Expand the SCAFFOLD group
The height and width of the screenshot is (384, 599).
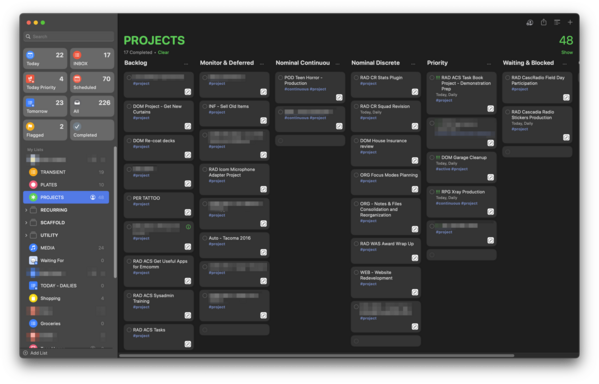[x=26, y=223]
